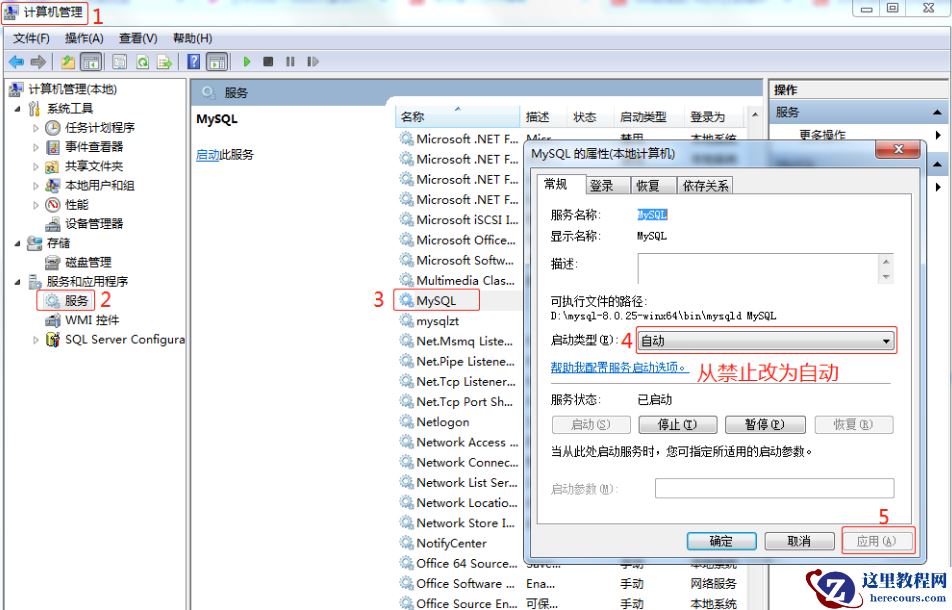
Task: Click the Stop service square icon
Action: pos(267,61)
